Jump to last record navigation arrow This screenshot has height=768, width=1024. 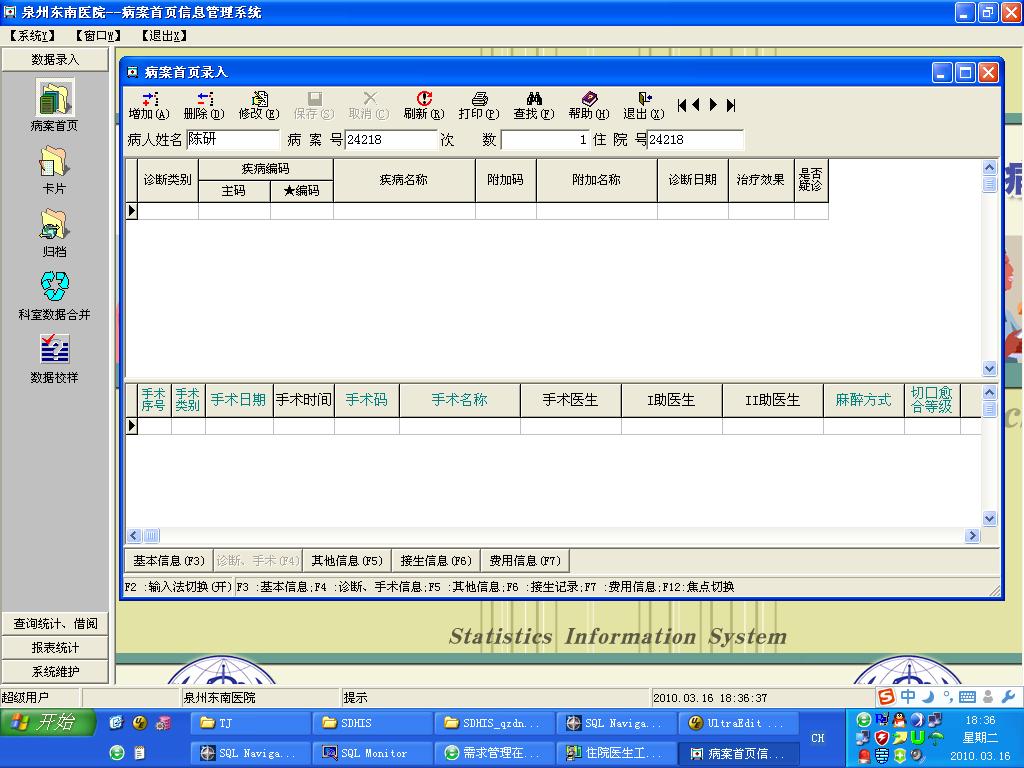click(x=731, y=104)
